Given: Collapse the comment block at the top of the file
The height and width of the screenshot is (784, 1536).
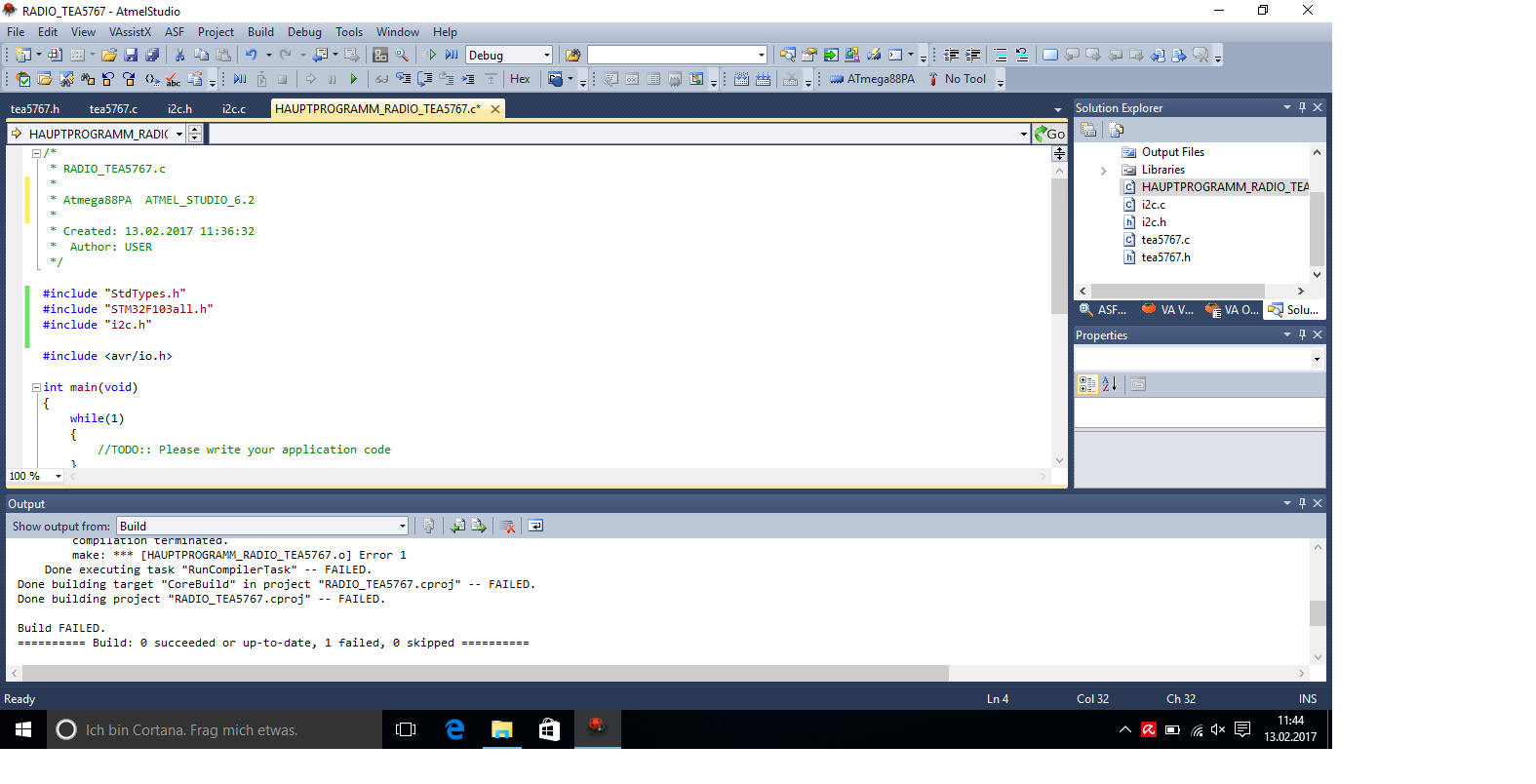Looking at the screenshot, I should point(36,153).
